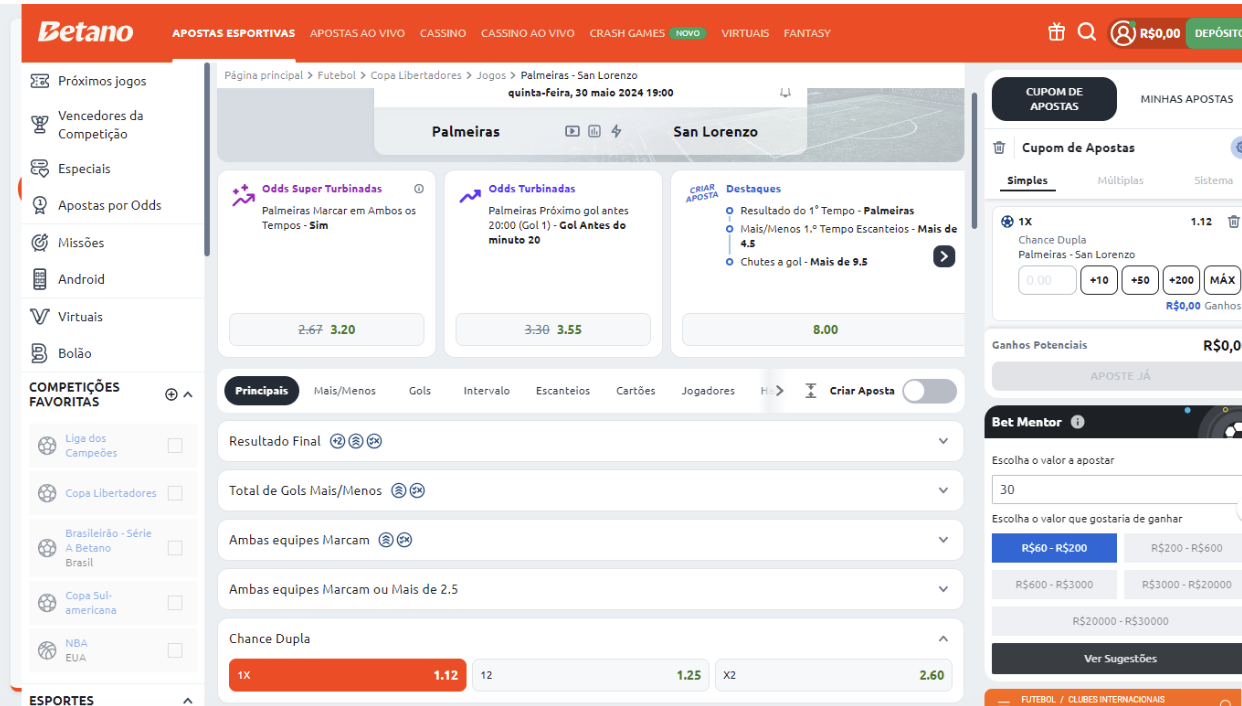Click the Bet Mentor amount field showing 30
1242x706 pixels.
(1116, 489)
